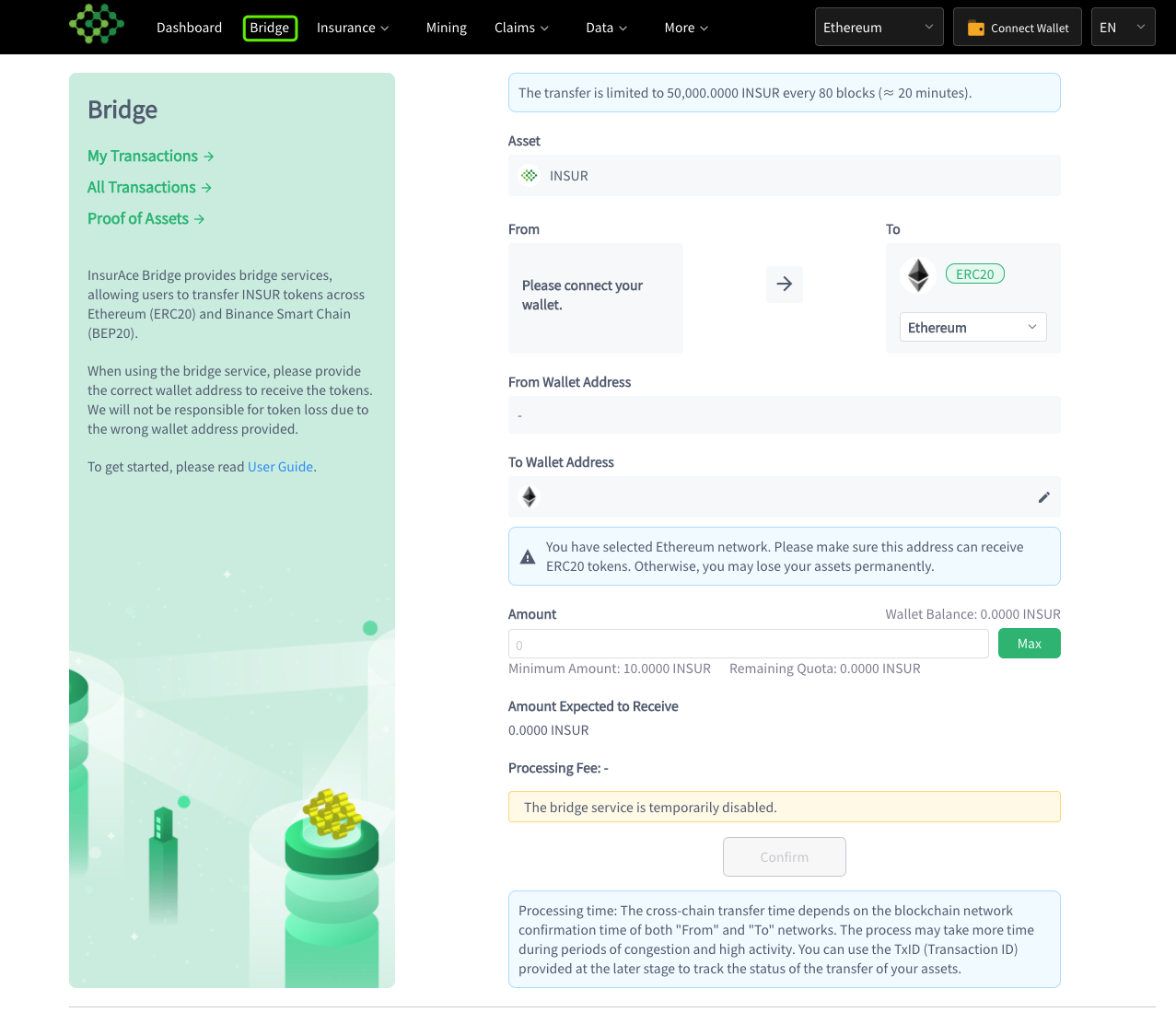Click the ERC20 badge
The image size is (1176, 1012).
pos(975,273)
